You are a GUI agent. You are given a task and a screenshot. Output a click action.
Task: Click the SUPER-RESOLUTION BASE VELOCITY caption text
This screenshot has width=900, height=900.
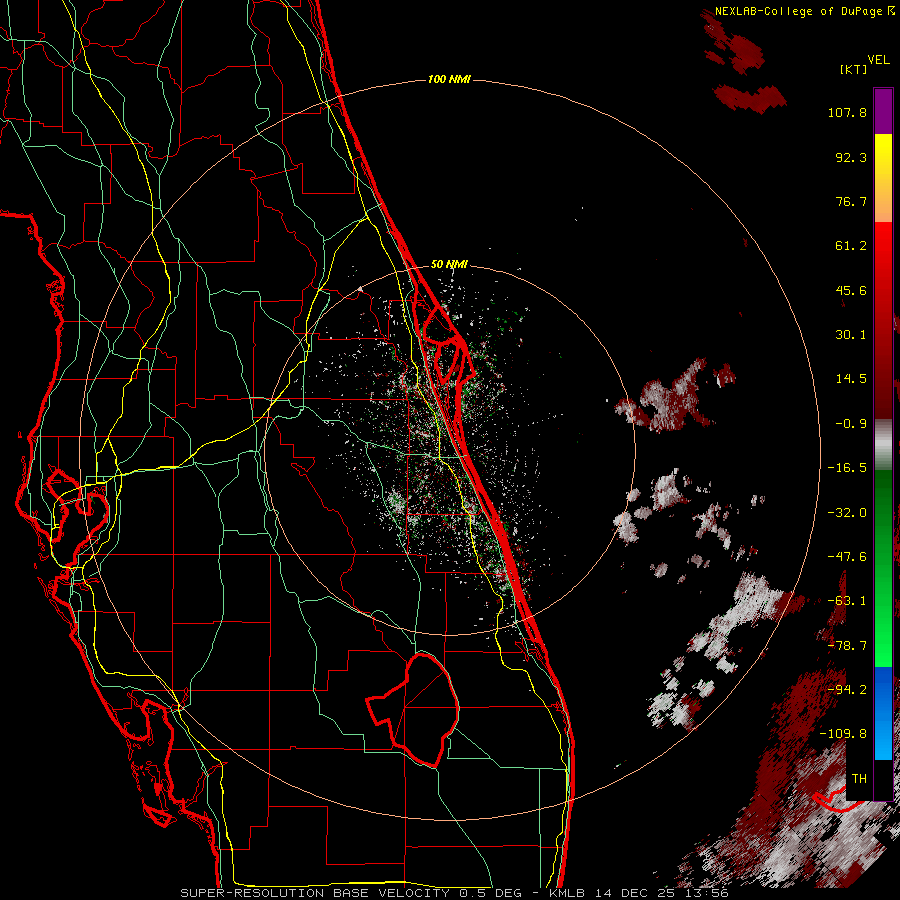coord(315,893)
